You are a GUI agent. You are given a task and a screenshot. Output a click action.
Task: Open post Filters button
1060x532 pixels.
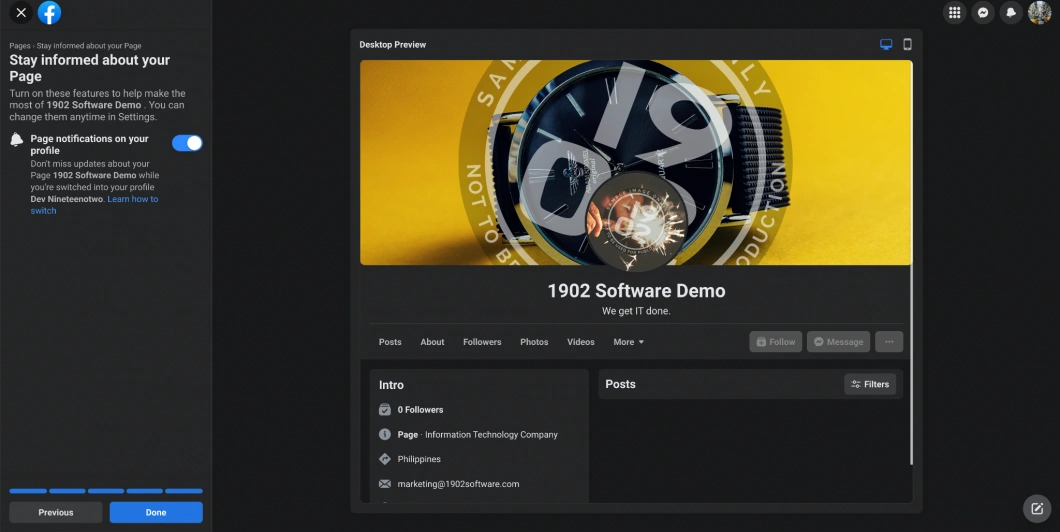pyautogui.click(x=870, y=384)
